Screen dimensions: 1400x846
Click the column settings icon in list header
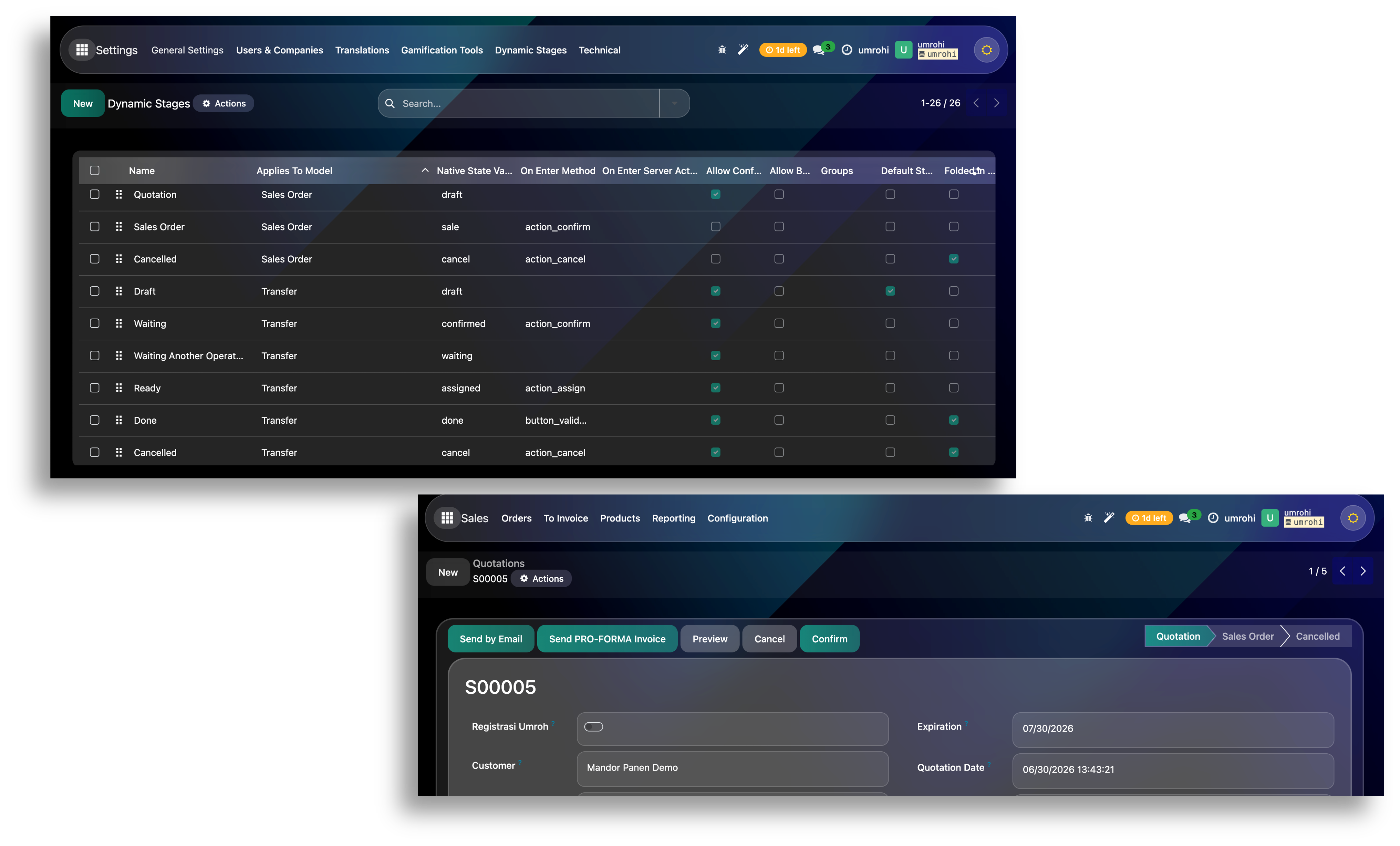(x=976, y=171)
